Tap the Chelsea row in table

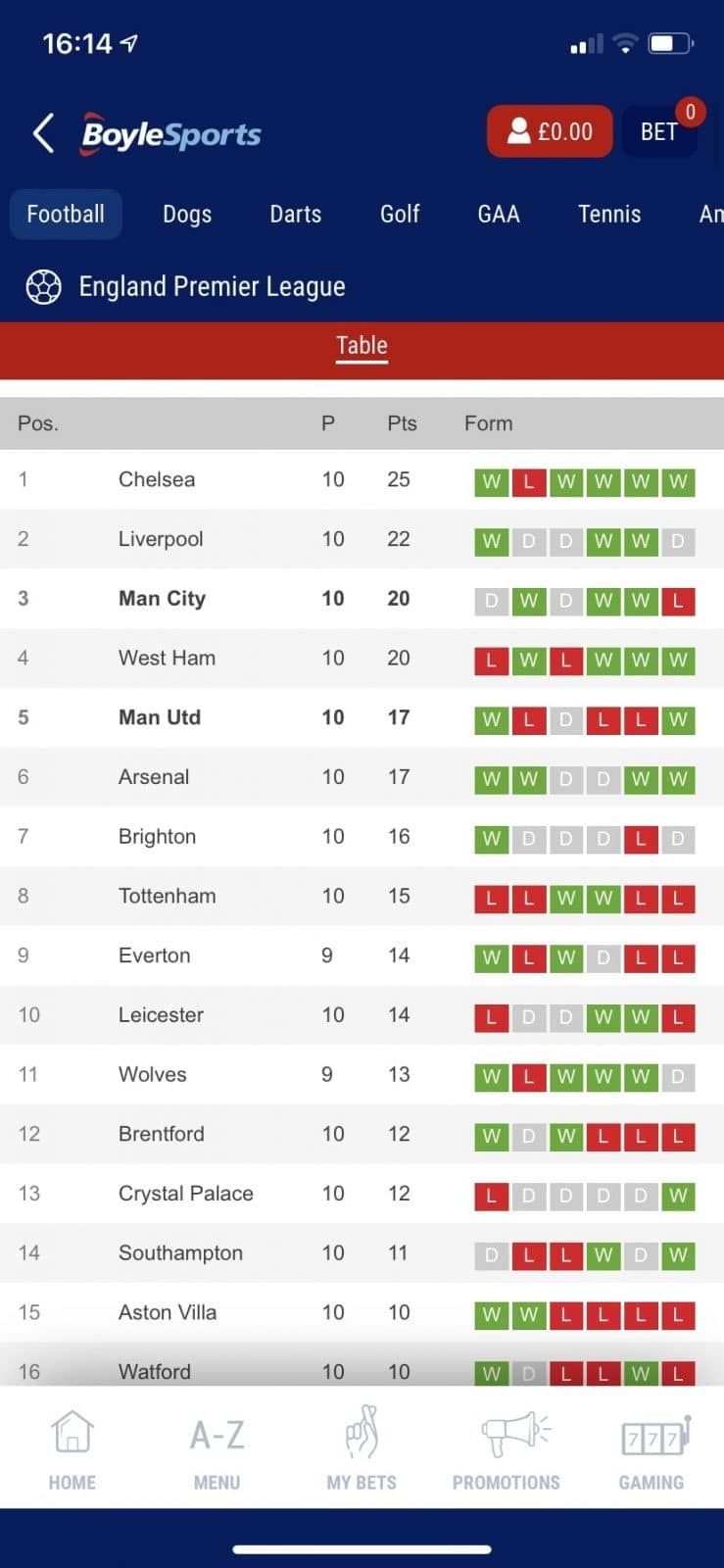tap(362, 480)
